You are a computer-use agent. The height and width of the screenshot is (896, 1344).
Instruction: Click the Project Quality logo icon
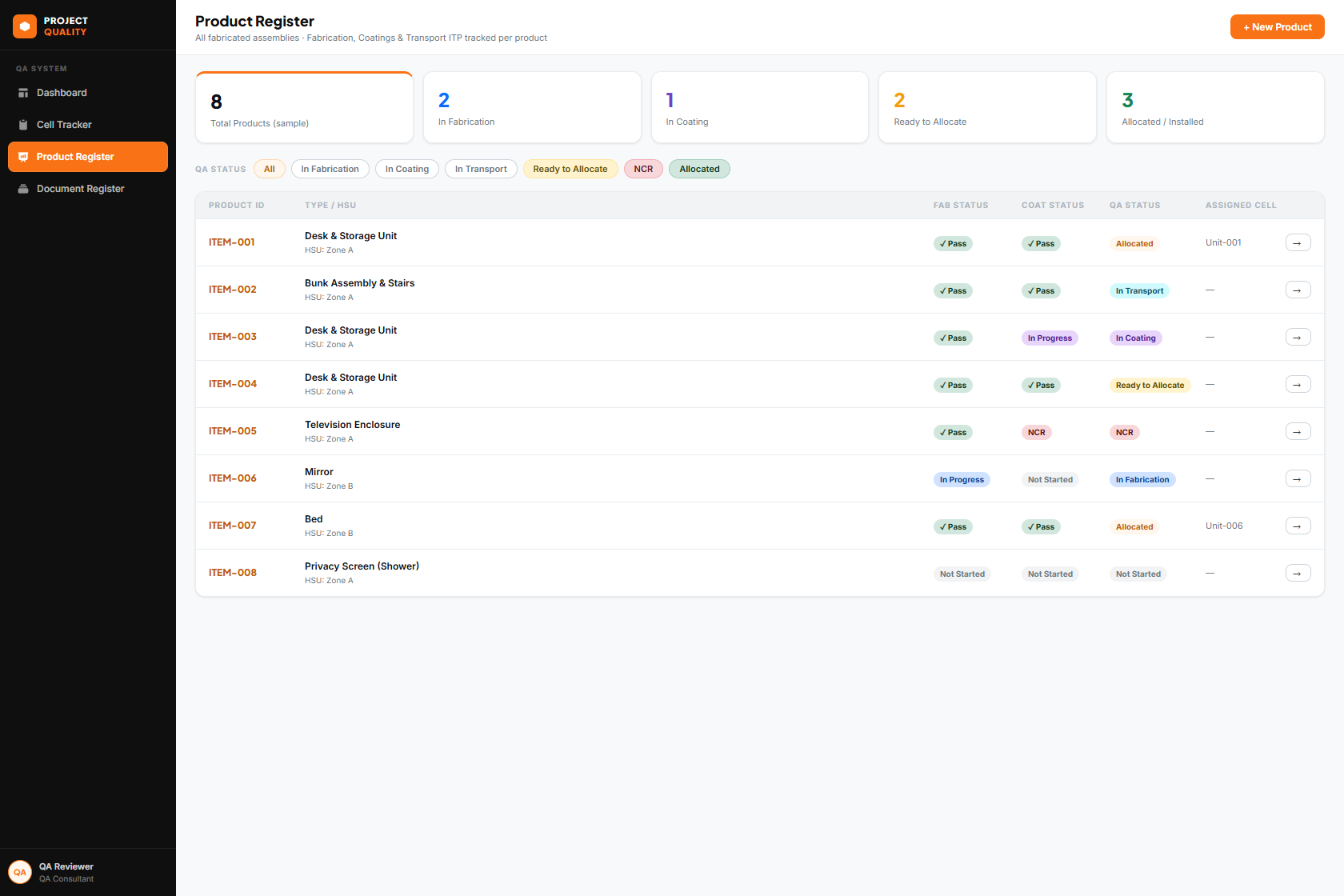click(25, 26)
